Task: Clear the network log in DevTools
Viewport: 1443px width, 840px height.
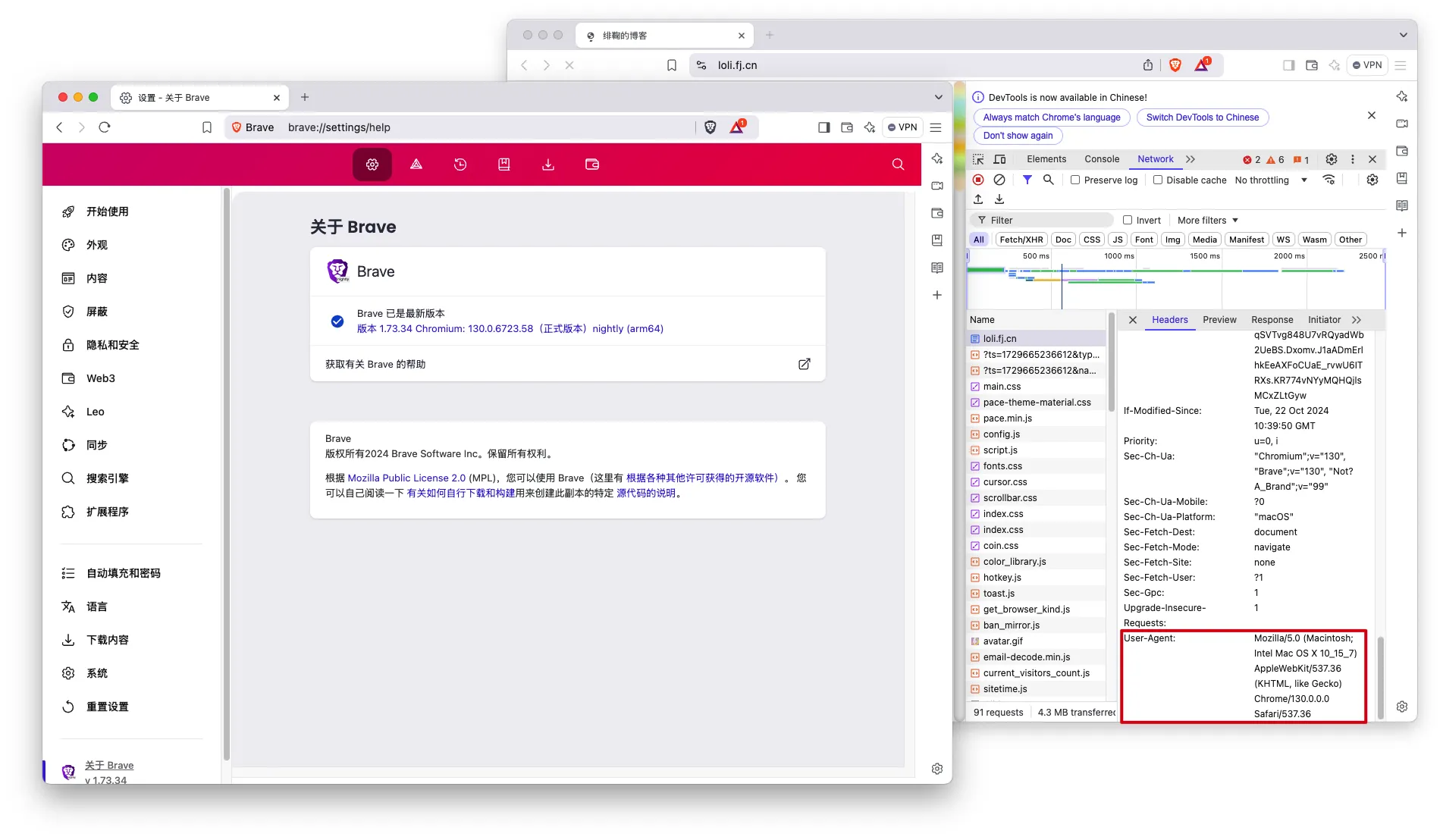Action: click(999, 180)
